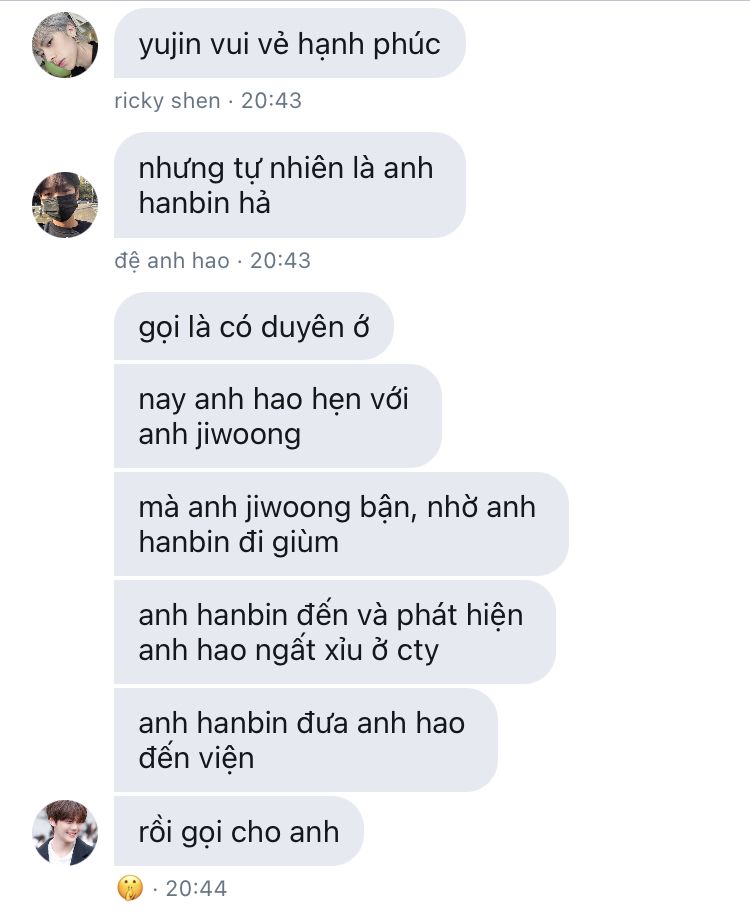Select 'anh hanbin đến và phát hiện' bubble

[x=335, y=632]
